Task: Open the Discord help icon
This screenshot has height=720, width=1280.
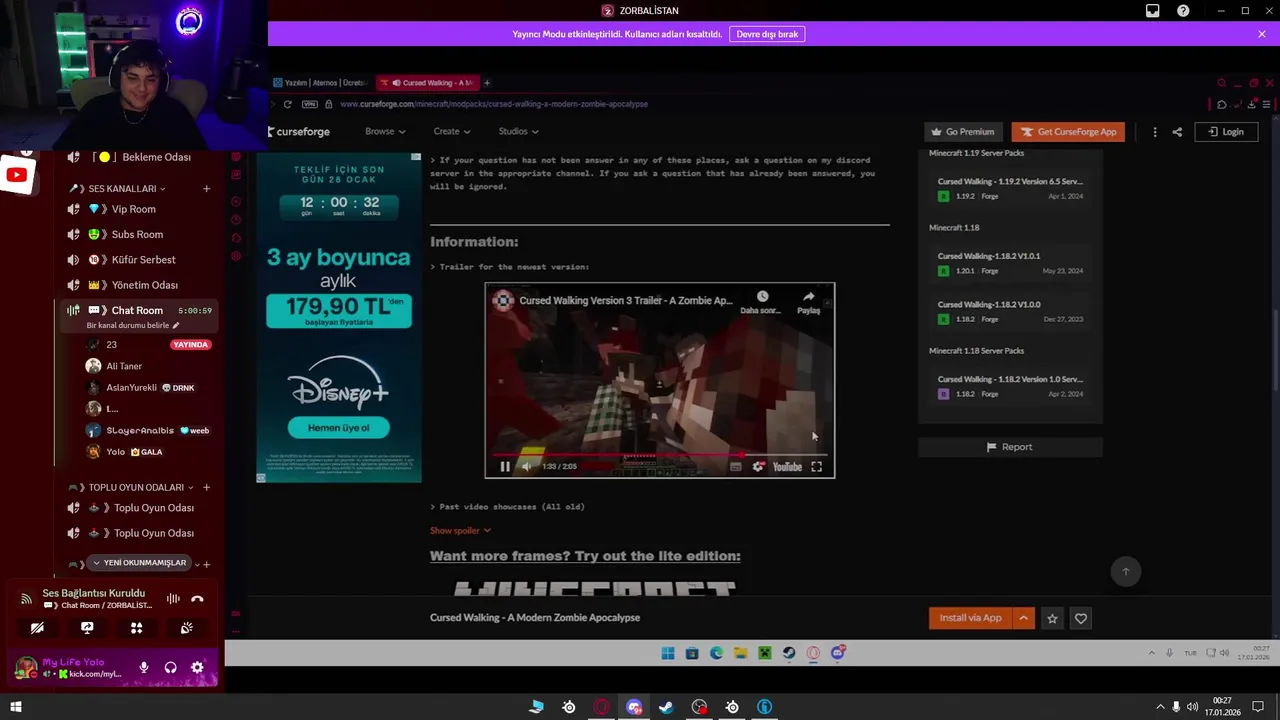Action: click(1183, 11)
